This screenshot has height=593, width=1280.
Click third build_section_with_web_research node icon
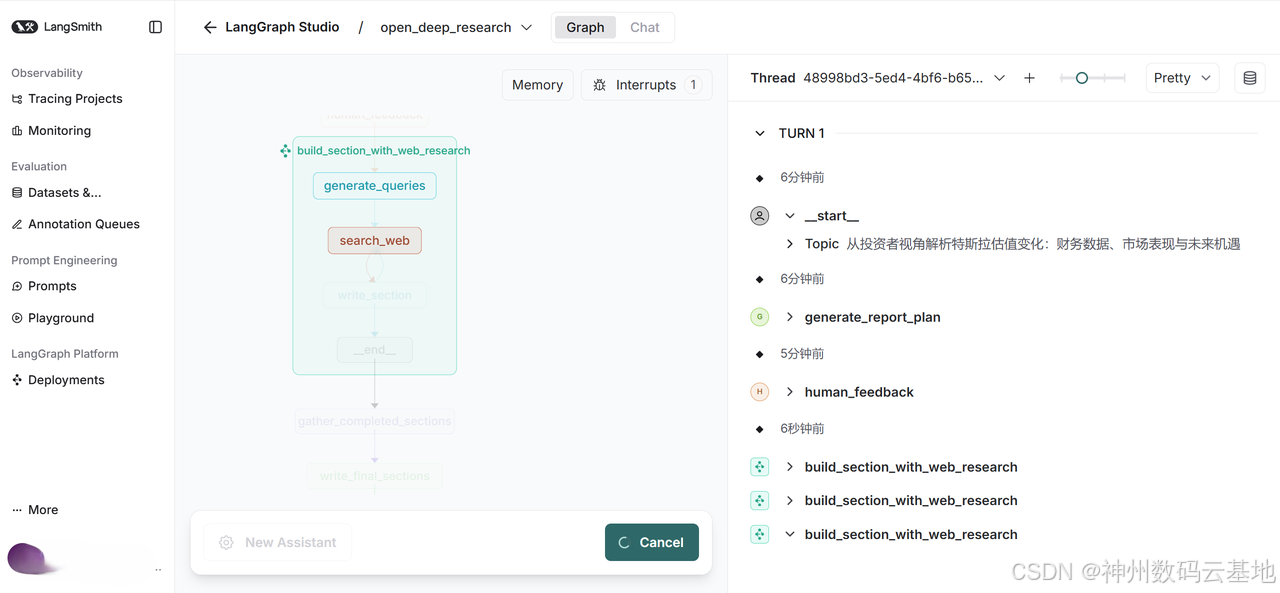tap(760, 535)
